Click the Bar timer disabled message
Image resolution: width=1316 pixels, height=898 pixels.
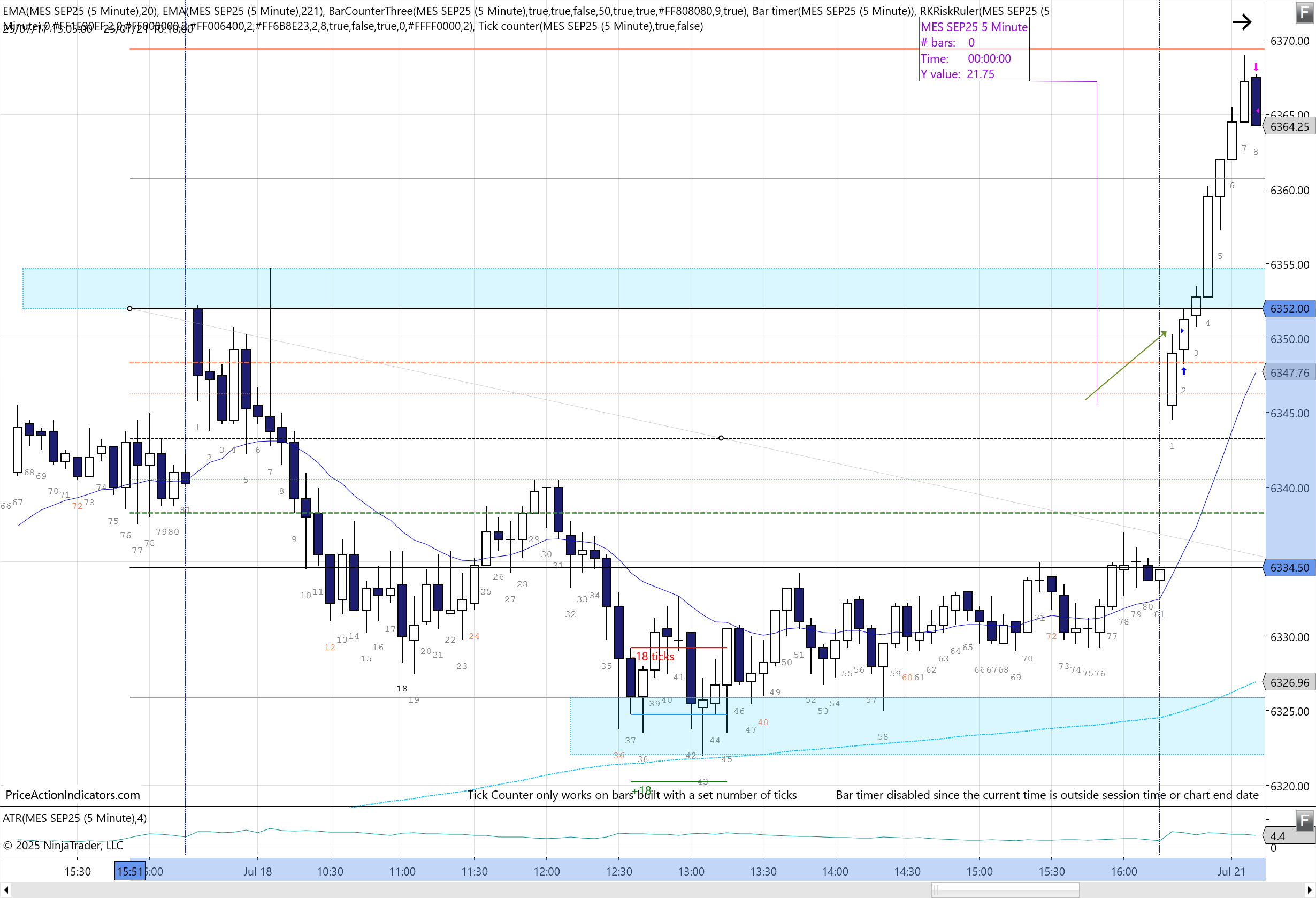coord(1047,795)
